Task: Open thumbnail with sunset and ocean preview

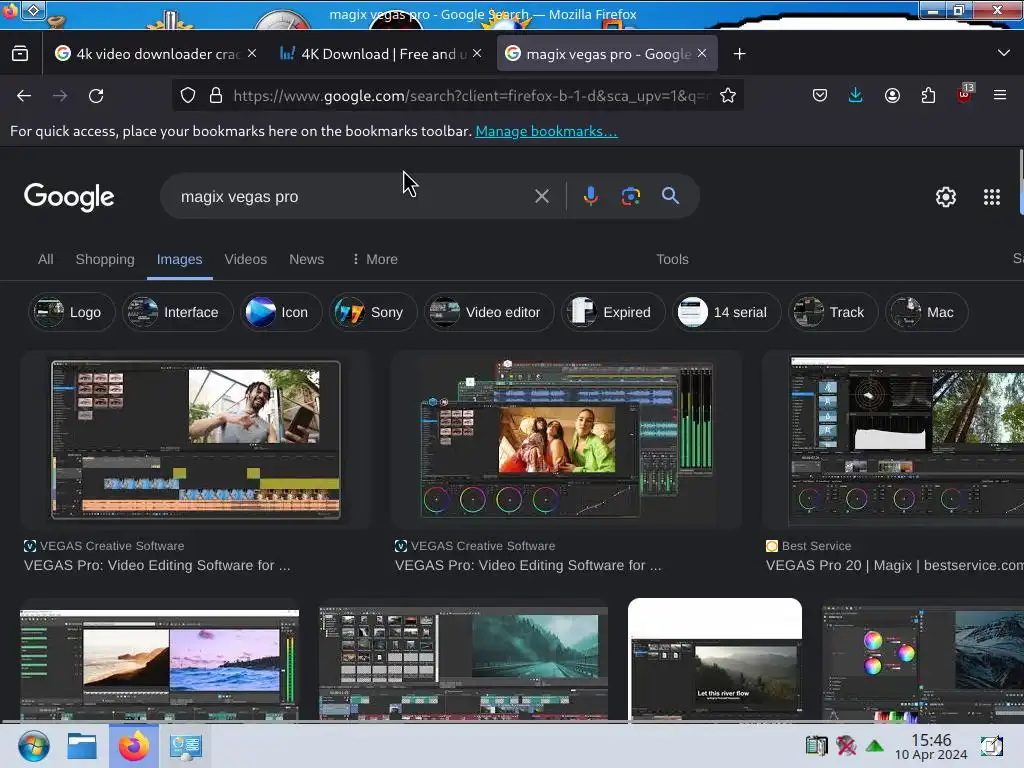Action: [x=159, y=660]
